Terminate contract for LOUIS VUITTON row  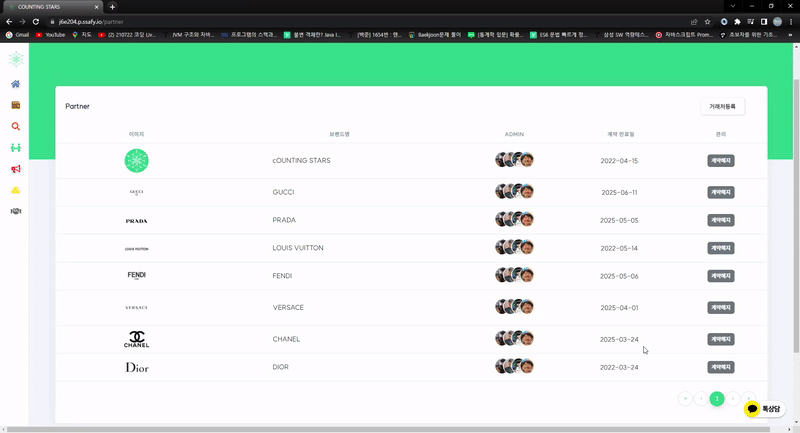coord(720,248)
